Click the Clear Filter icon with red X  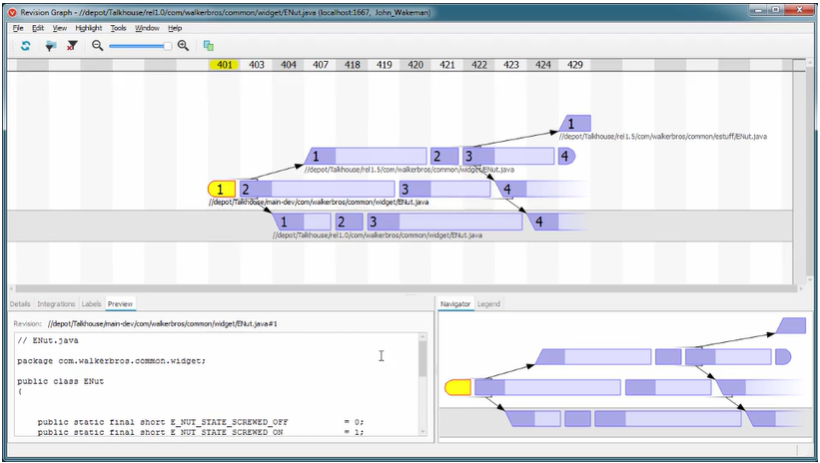tap(71, 46)
